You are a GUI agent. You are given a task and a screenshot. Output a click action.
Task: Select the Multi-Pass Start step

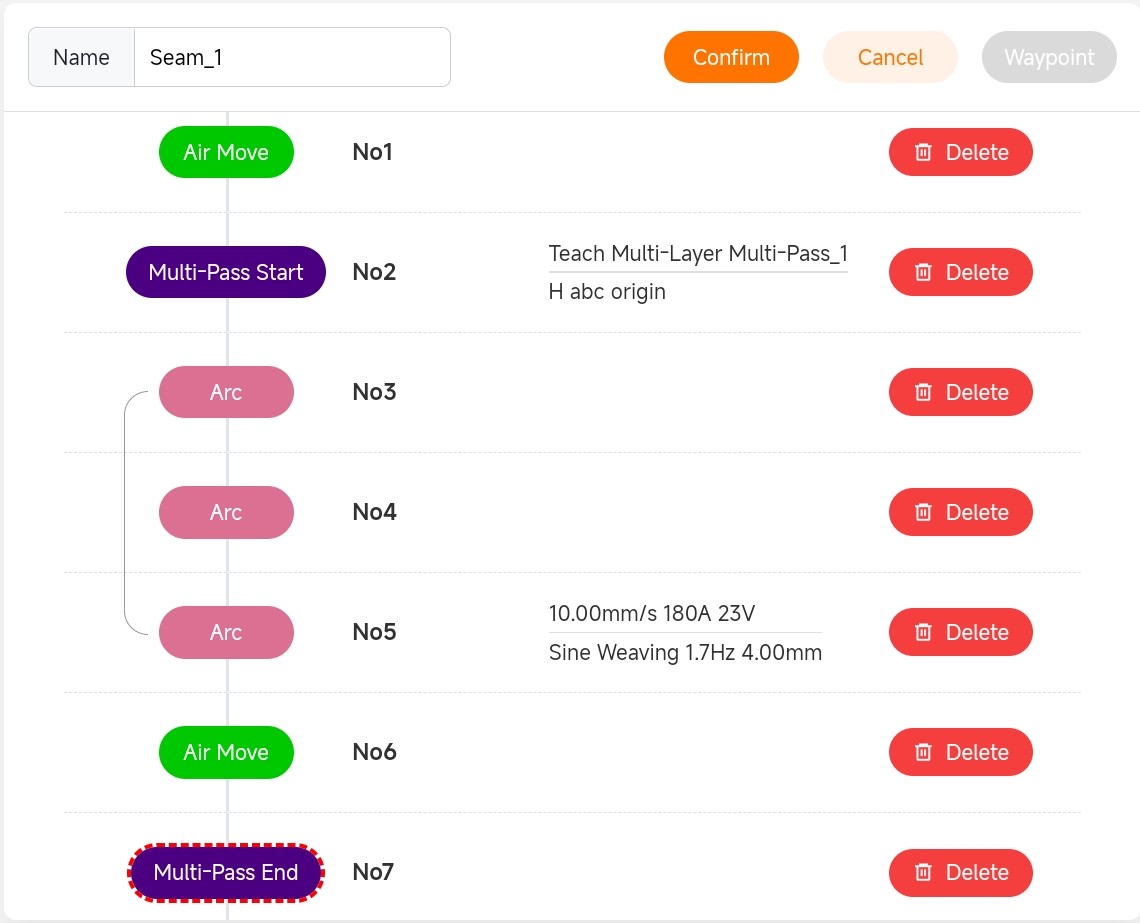[x=226, y=272]
